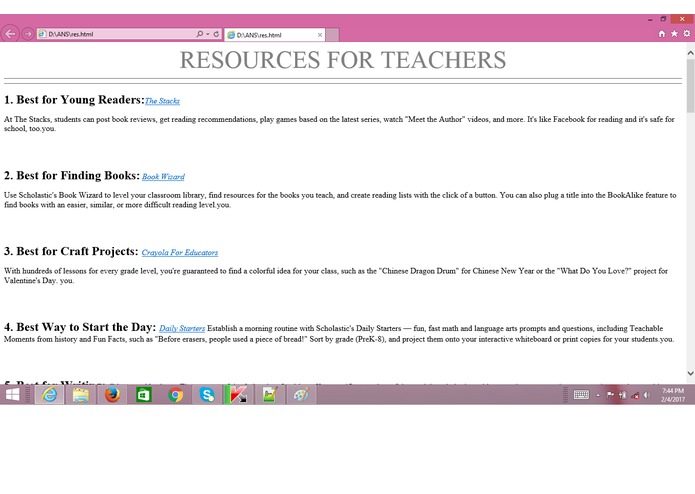Click the heading '3. Best for Craft Projects:'
Image resolution: width=695 pixels, height=494 pixels.
(71, 251)
